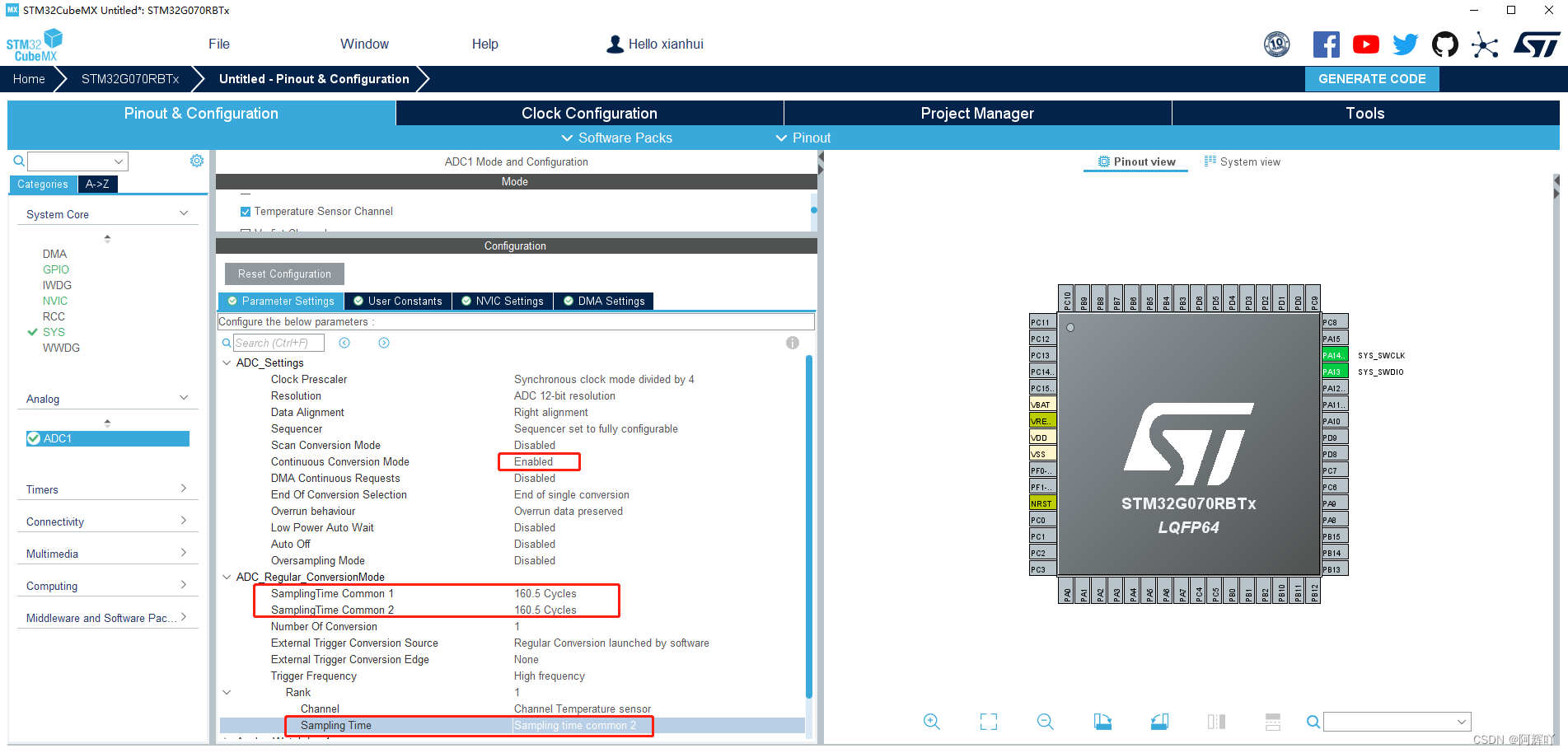1568x753 pixels.
Task: Zoom out of the pinout view
Action: (x=1046, y=722)
